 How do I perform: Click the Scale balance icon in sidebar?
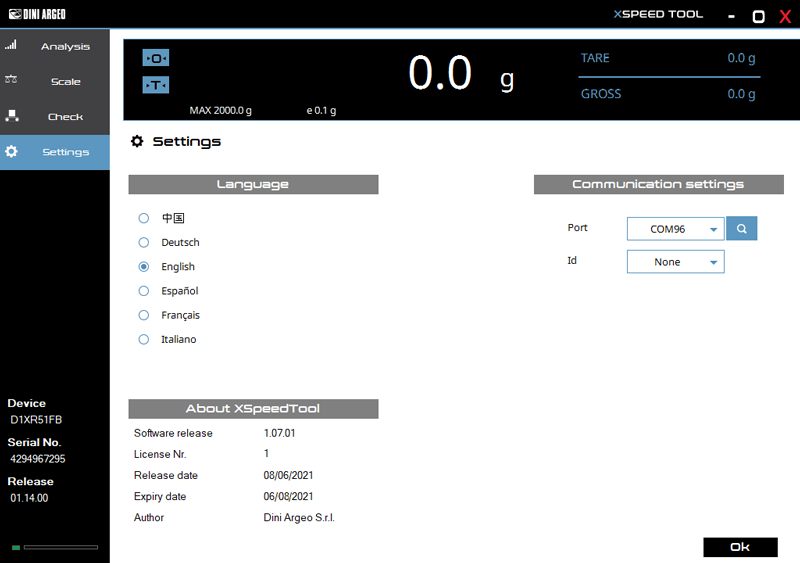click(11, 81)
